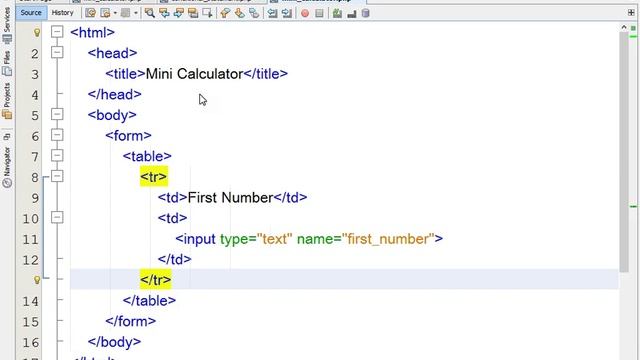Click the Last Edit toolbar icon
640x360 pixels.
(90, 13)
